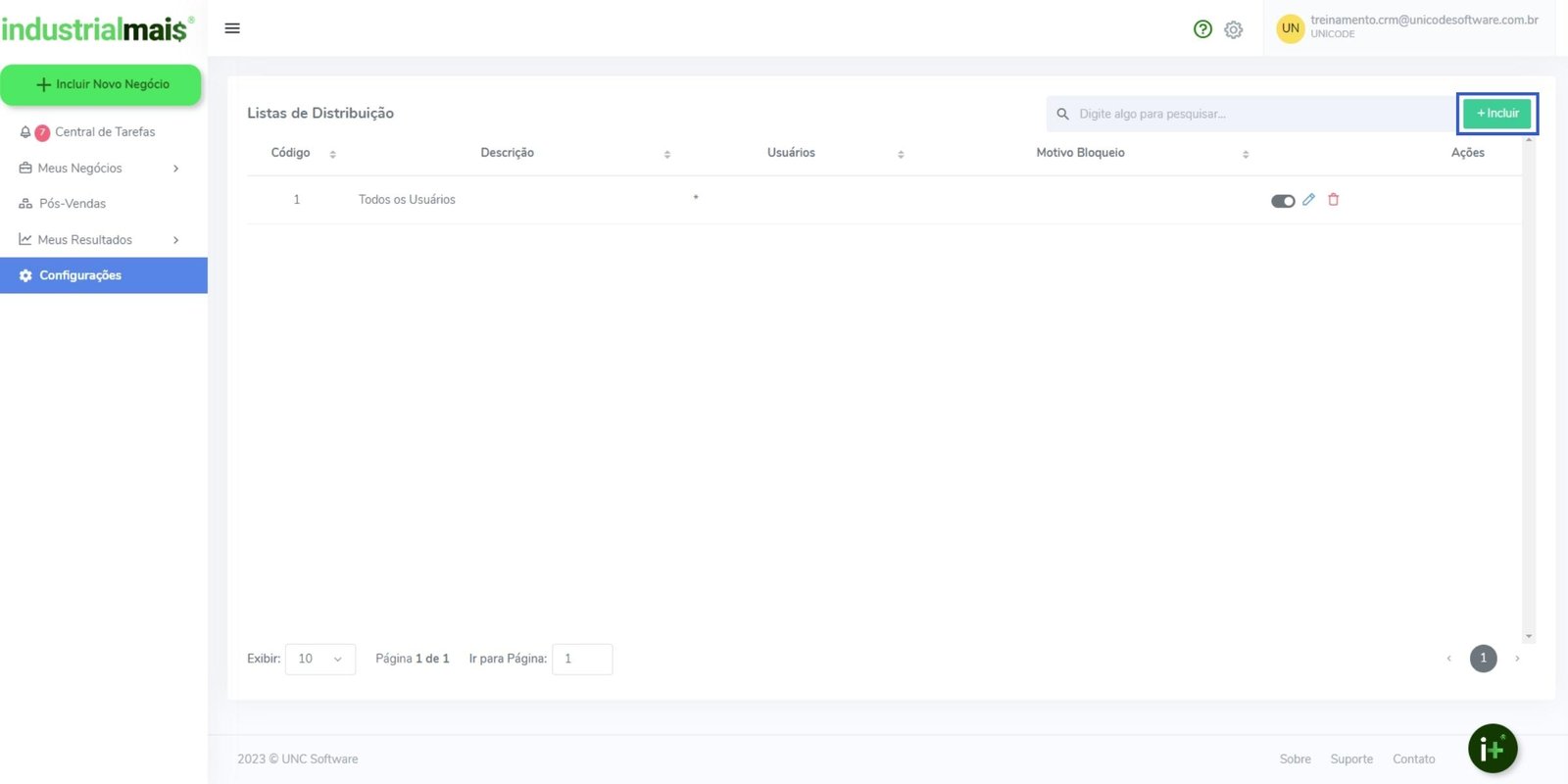Click the Suporte footer link
Image resolution: width=1568 pixels, height=784 pixels.
(x=1350, y=759)
